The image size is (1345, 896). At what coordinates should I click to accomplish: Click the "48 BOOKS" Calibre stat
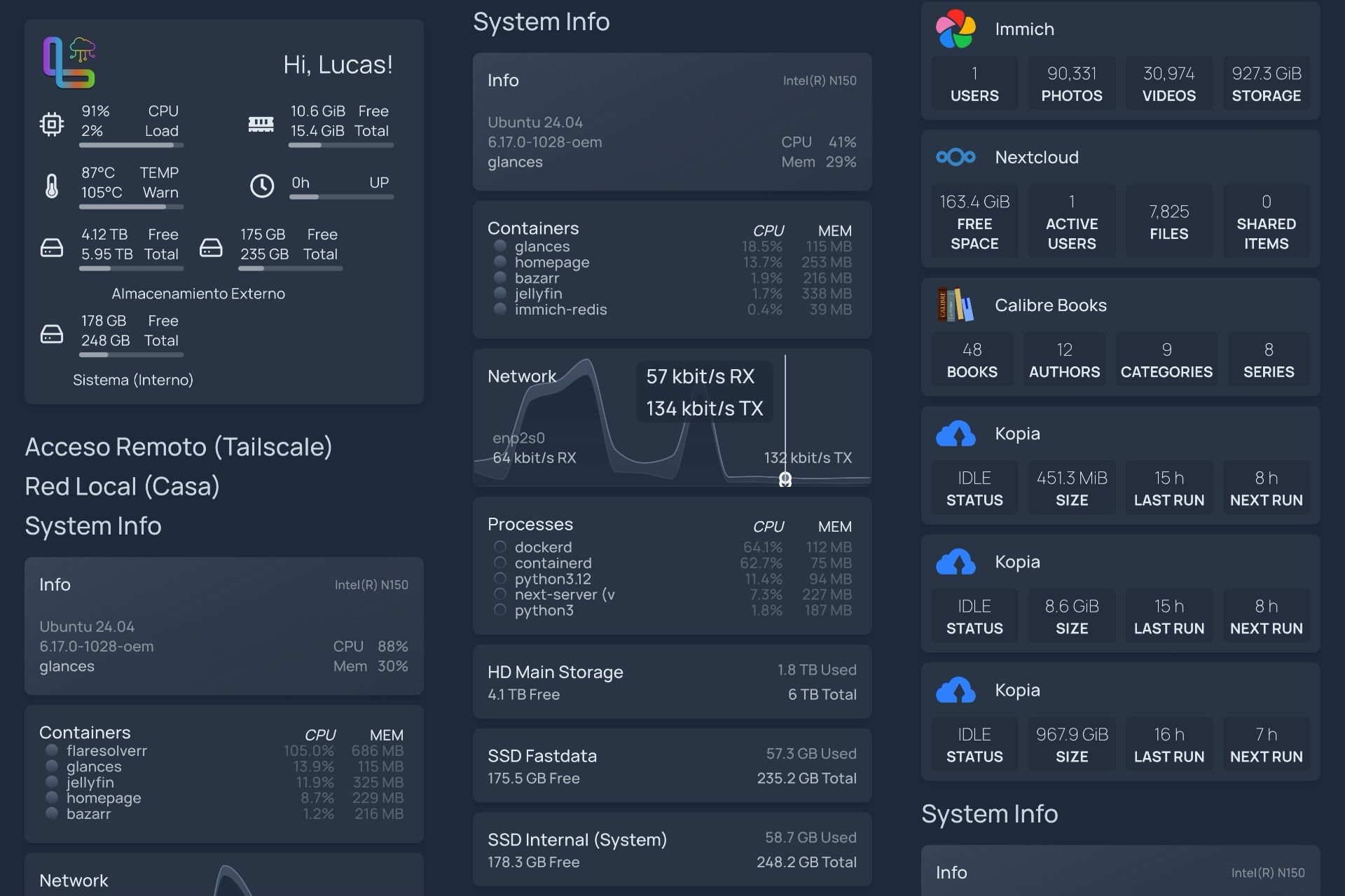point(972,359)
